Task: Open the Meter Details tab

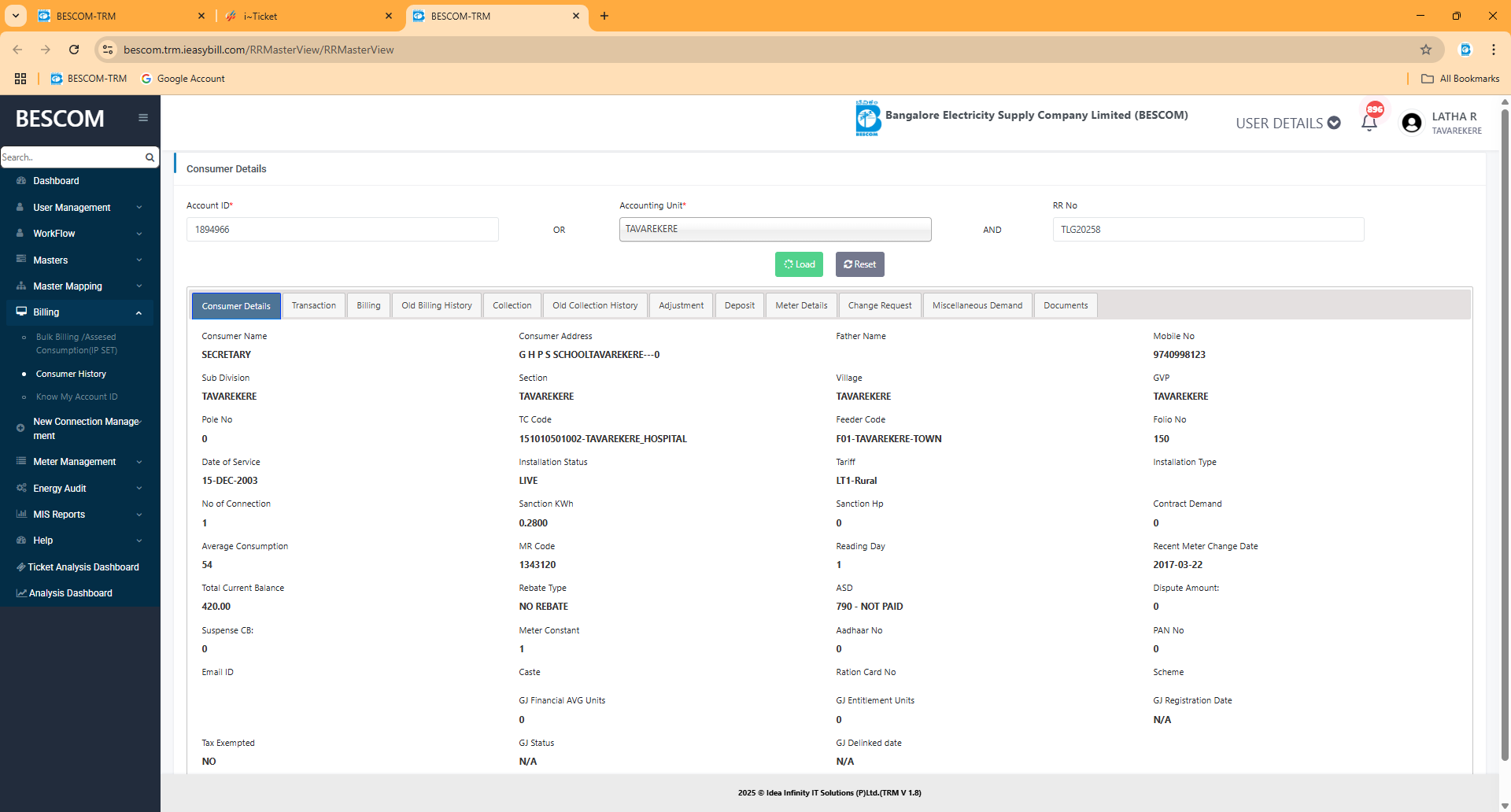Action: [801, 305]
